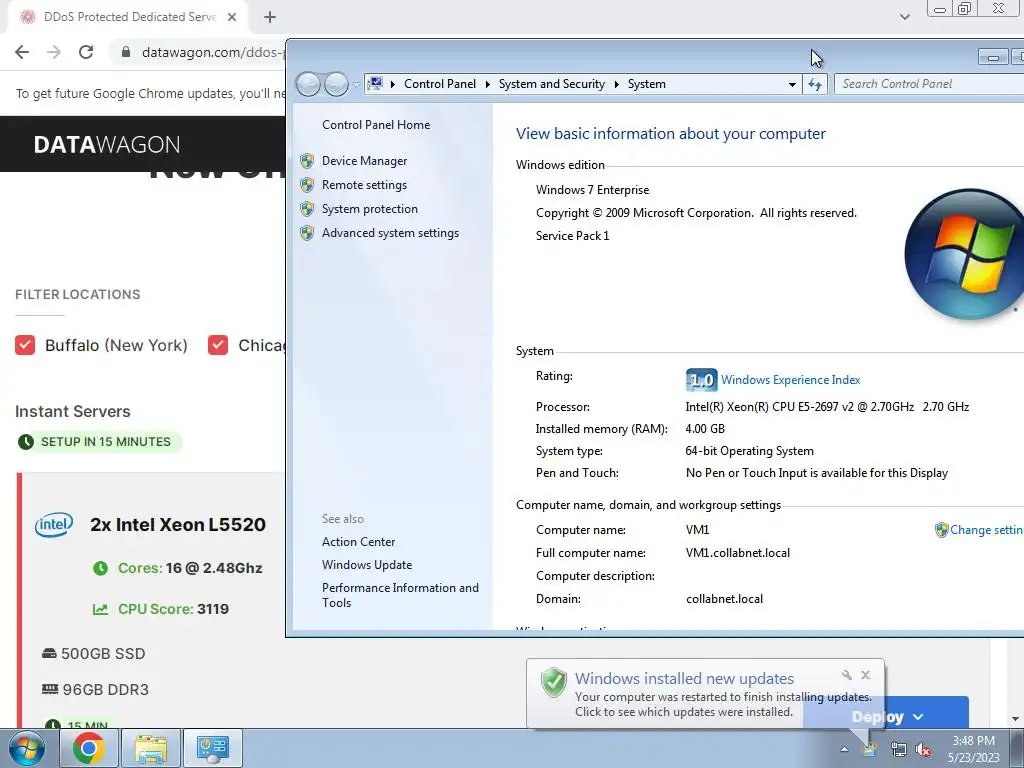The image size is (1024, 768).
Task: Go back in Chrome
Action: coord(22,52)
